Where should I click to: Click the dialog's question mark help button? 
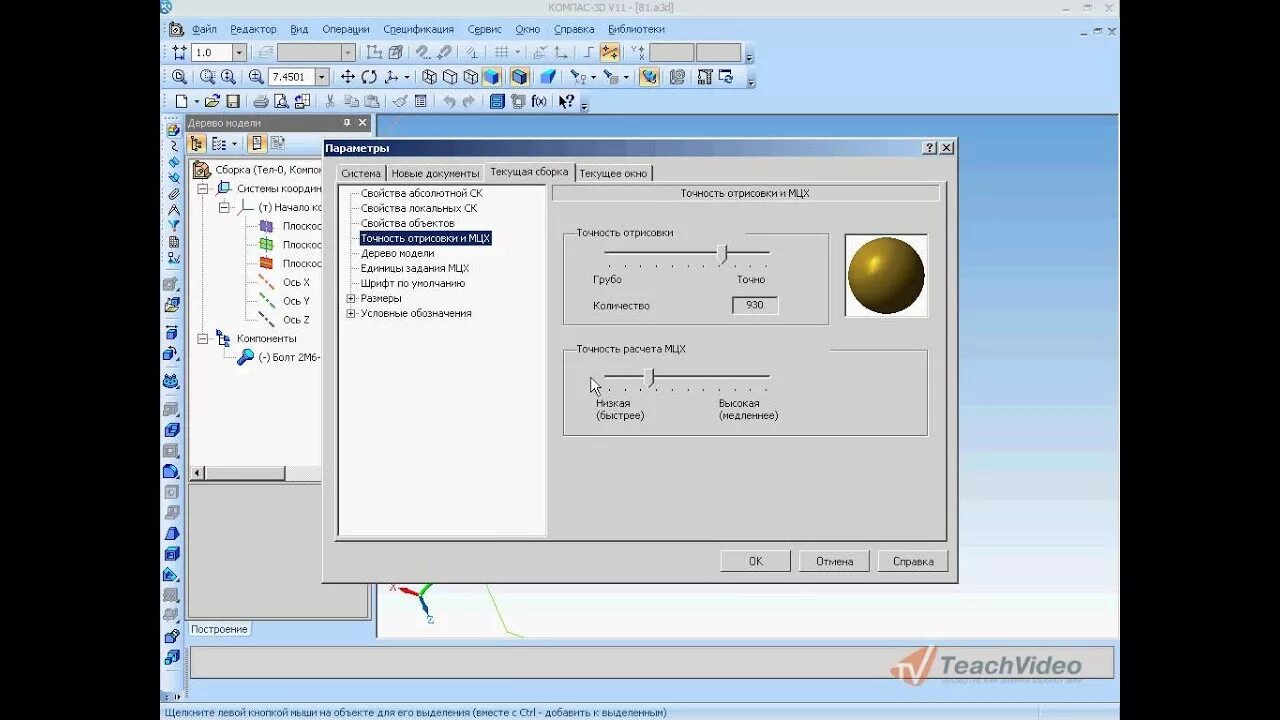pyautogui.click(x=930, y=147)
